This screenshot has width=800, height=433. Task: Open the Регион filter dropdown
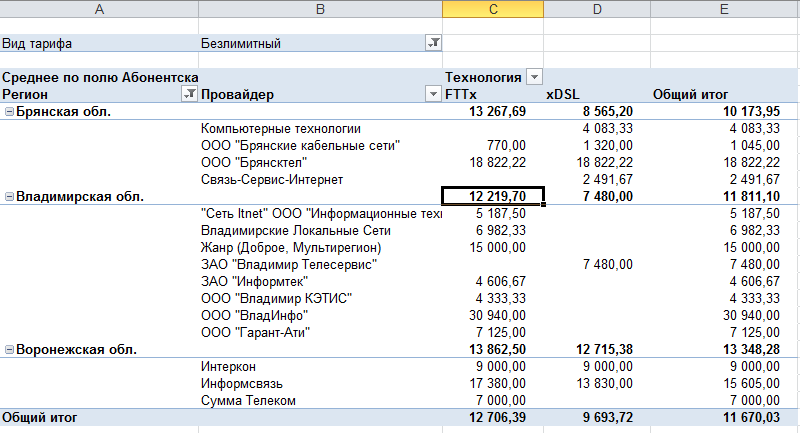189,94
